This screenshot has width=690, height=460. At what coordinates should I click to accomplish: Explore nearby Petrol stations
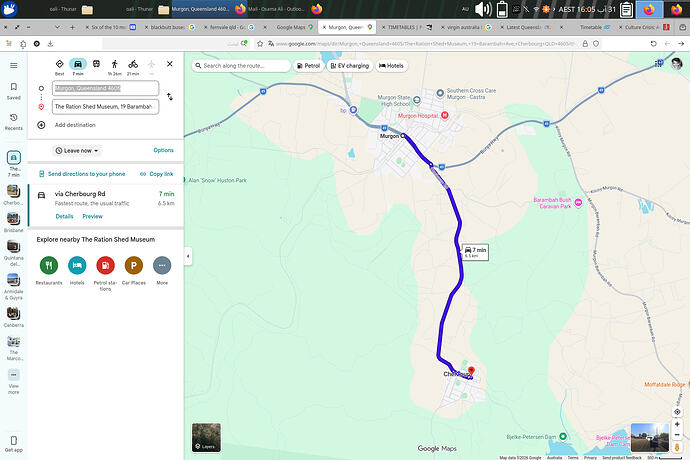(105, 265)
